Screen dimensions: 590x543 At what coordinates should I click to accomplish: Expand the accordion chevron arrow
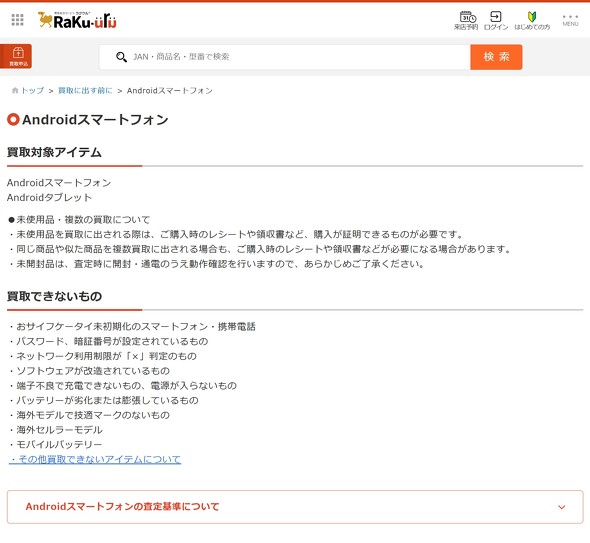[561, 507]
